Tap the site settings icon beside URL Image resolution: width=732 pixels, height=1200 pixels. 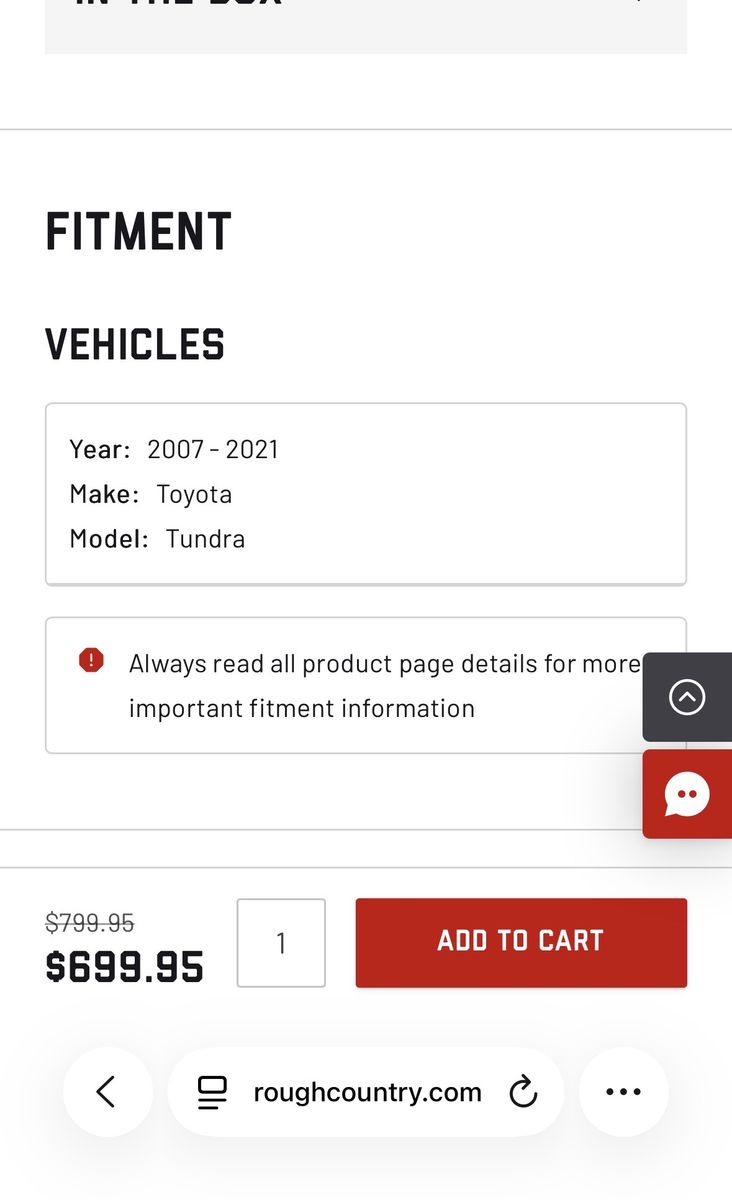pyautogui.click(x=212, y=1092)
